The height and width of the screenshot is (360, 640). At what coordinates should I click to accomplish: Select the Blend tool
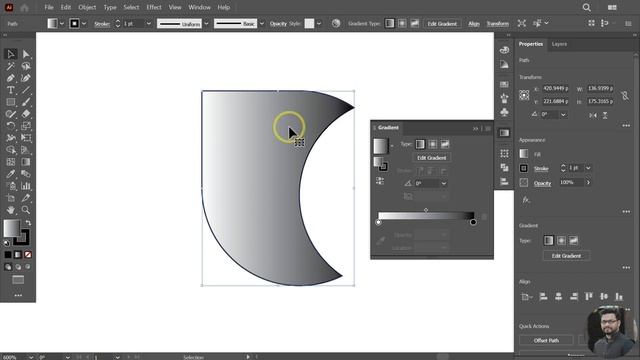pos(26,174)
